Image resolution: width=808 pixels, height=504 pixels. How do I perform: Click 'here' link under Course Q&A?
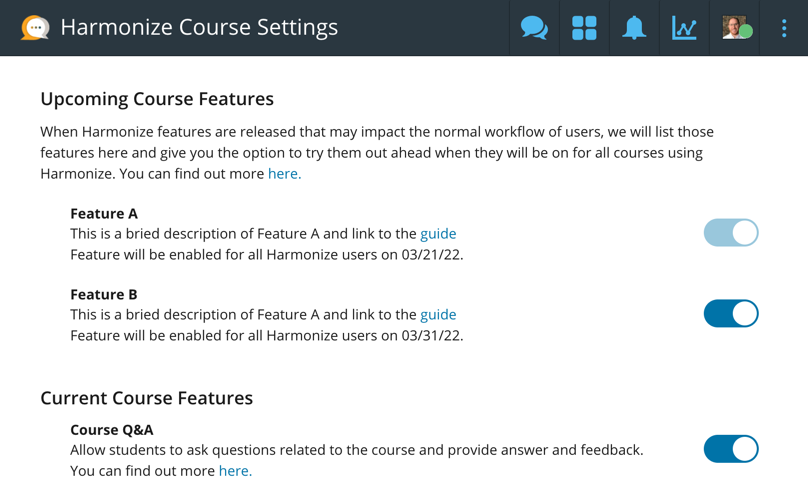click(x=235, y=471)
